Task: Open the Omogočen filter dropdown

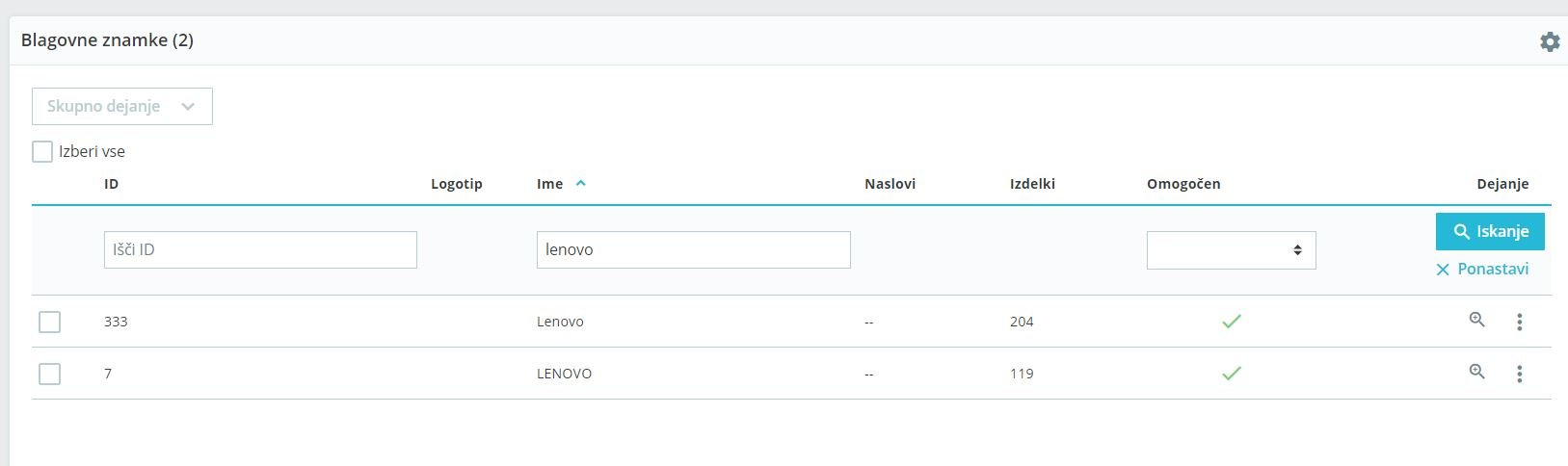Action: pos(1231,250)
